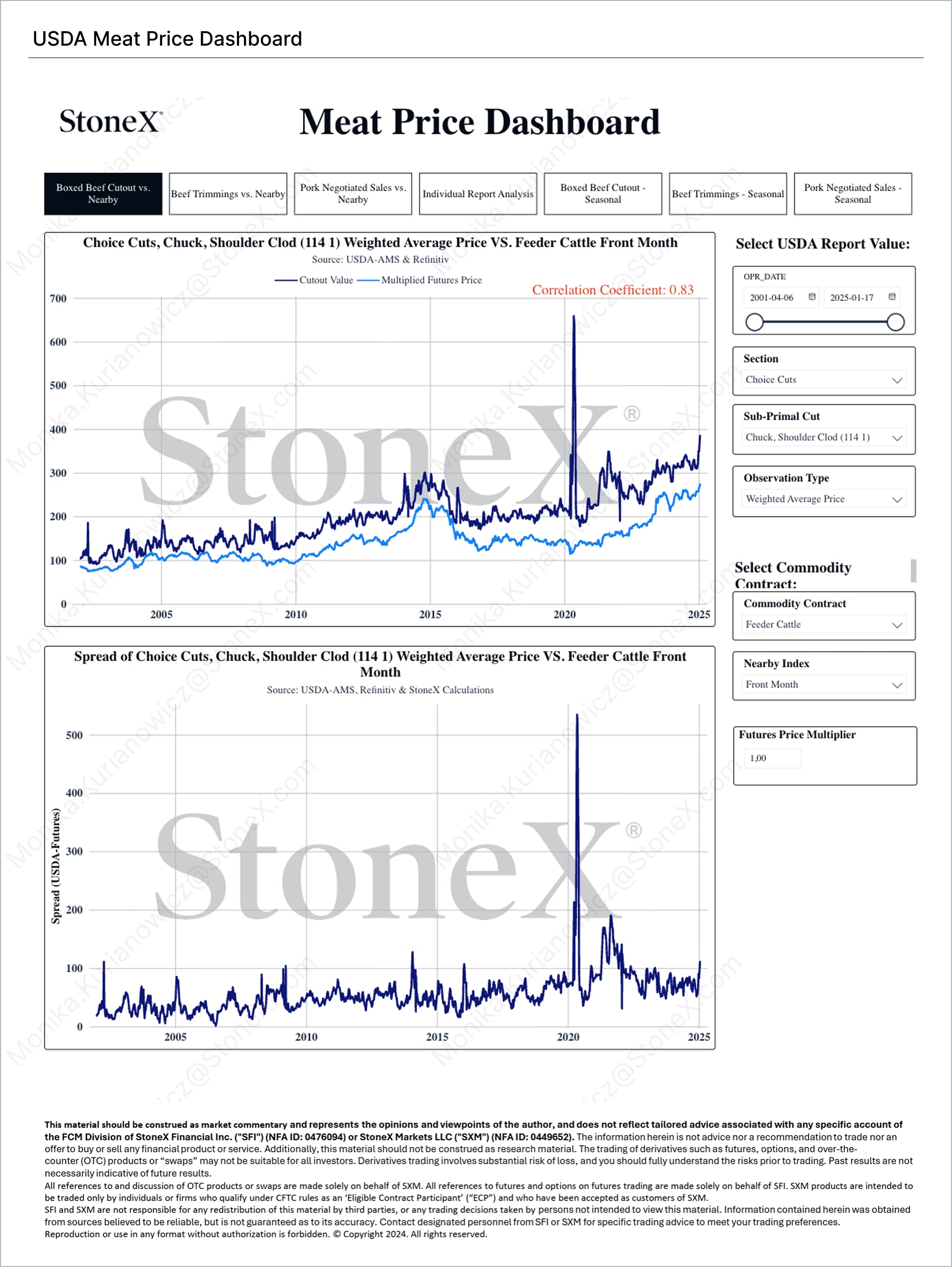Open Boxed Beef Cutout - Seasonal tab

point(603,193)
